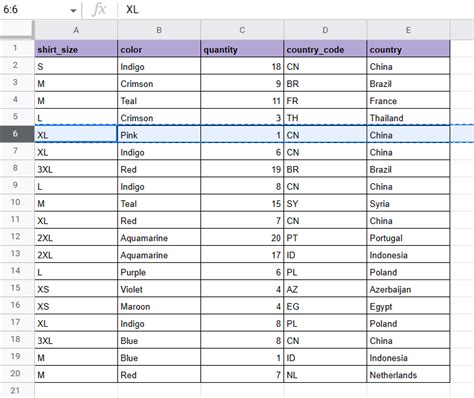Click the fx function icon

pos(99,9)
